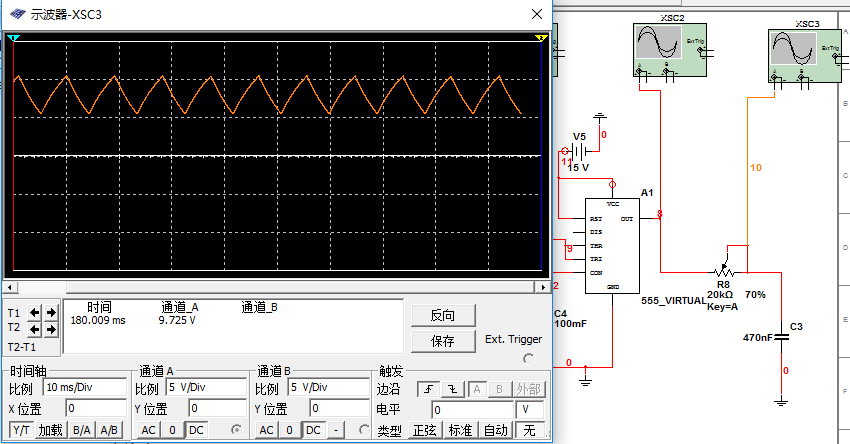Viewport: 850px width, 444px height.
Task: Choose trigger source A button
Action: (x=476, y=389)
